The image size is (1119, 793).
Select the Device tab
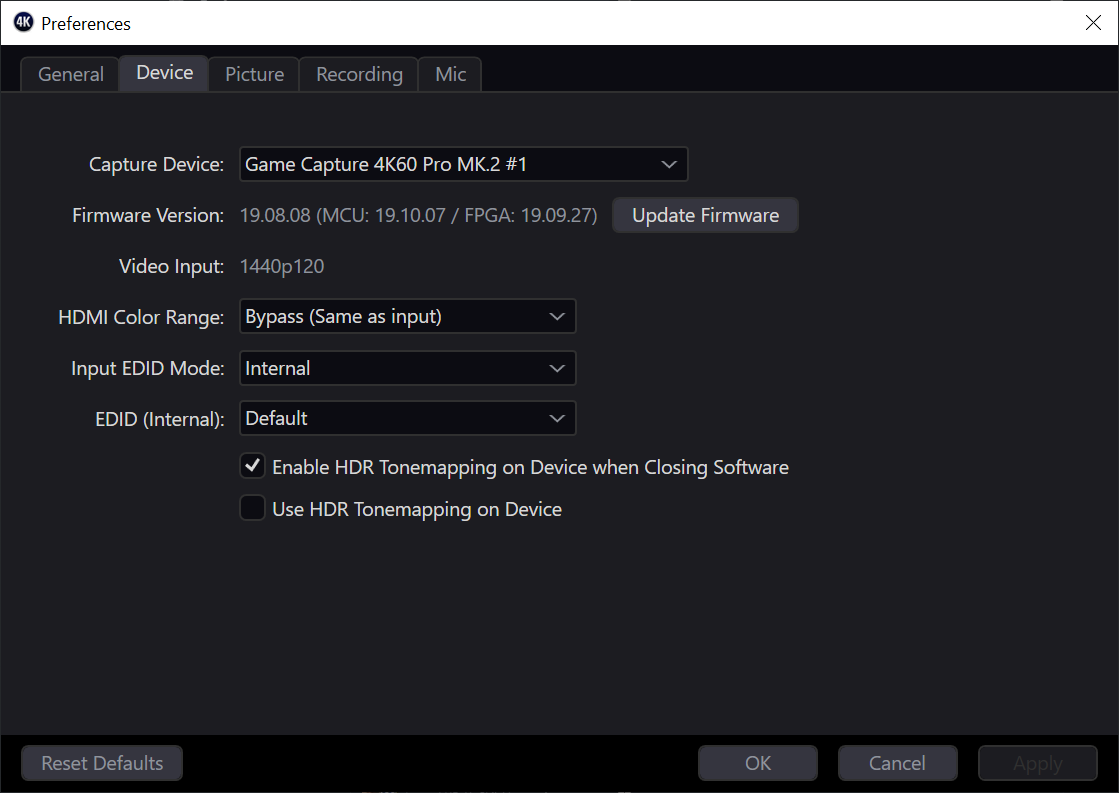164,73
